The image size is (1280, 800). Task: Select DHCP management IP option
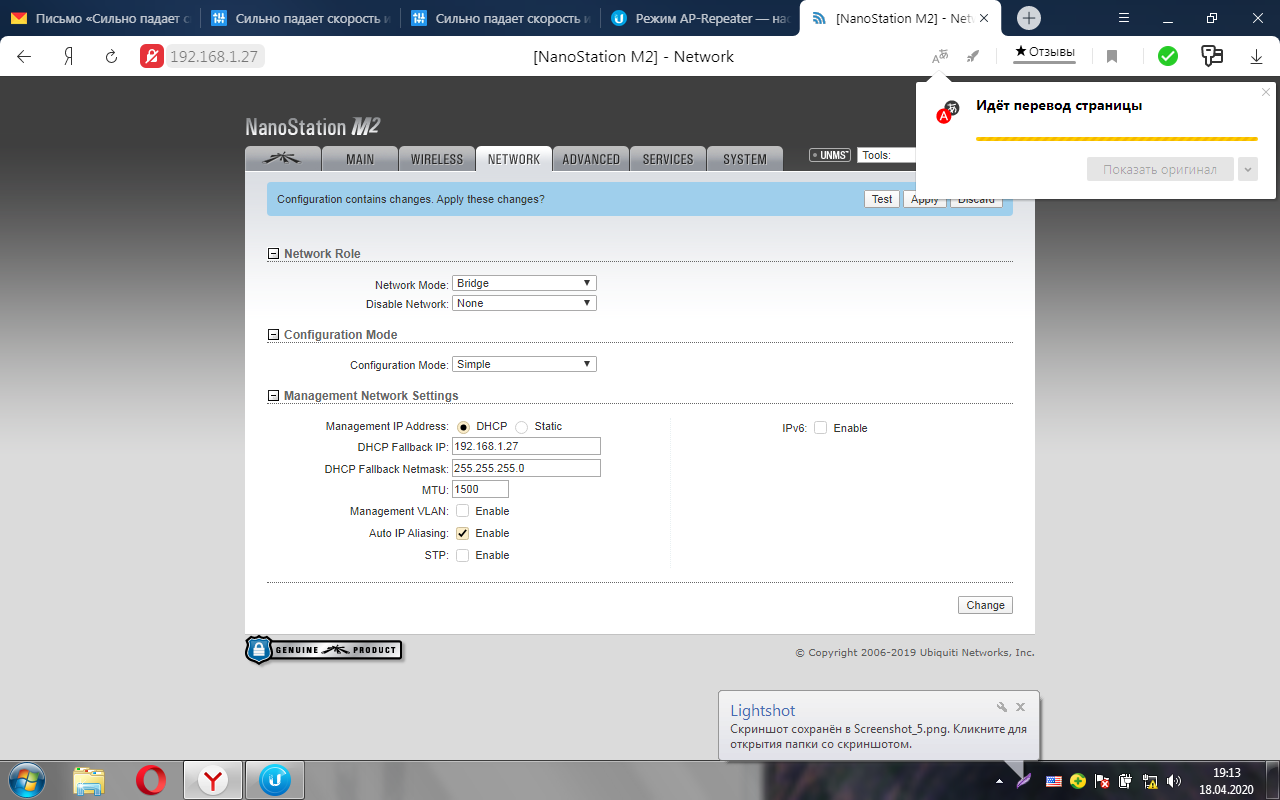click(463, 427)
